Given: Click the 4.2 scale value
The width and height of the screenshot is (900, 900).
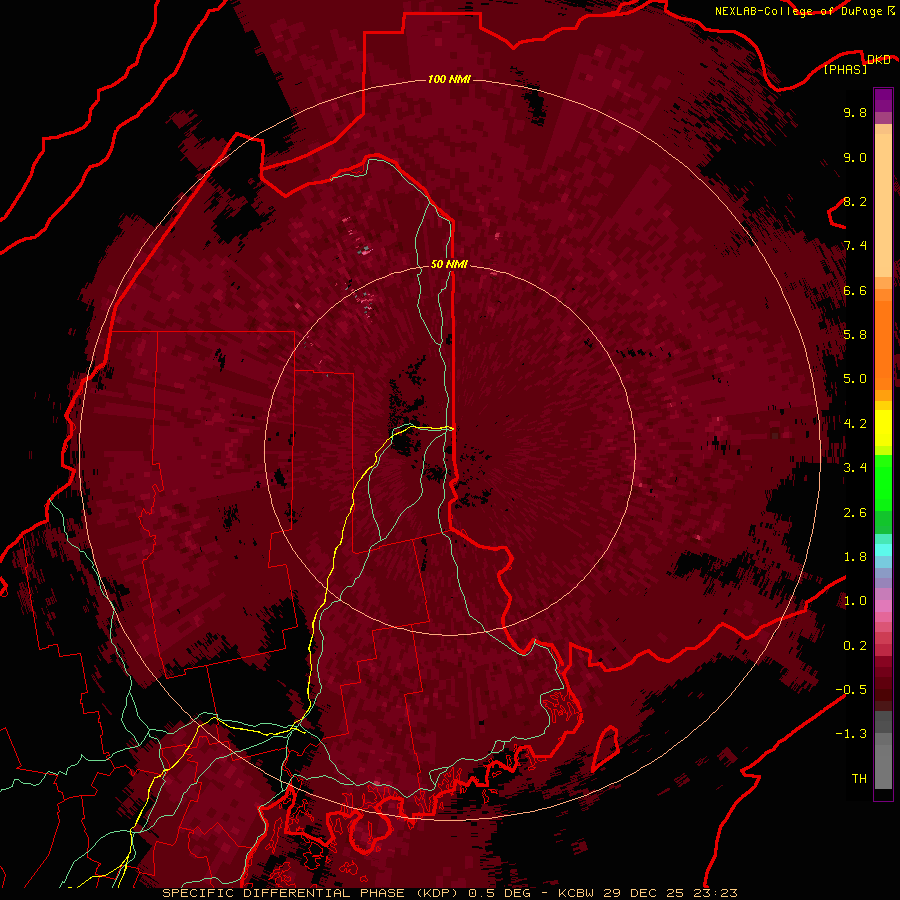Looking at the screenshot, I should coord(855,424).
